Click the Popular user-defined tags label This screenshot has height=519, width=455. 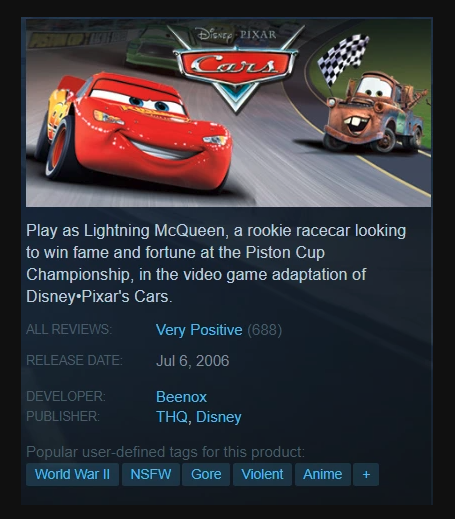tap(165, 452)
